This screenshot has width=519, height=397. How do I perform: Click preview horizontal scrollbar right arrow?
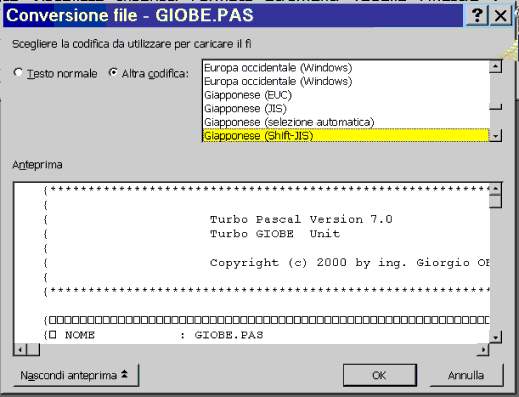[483, 350]
